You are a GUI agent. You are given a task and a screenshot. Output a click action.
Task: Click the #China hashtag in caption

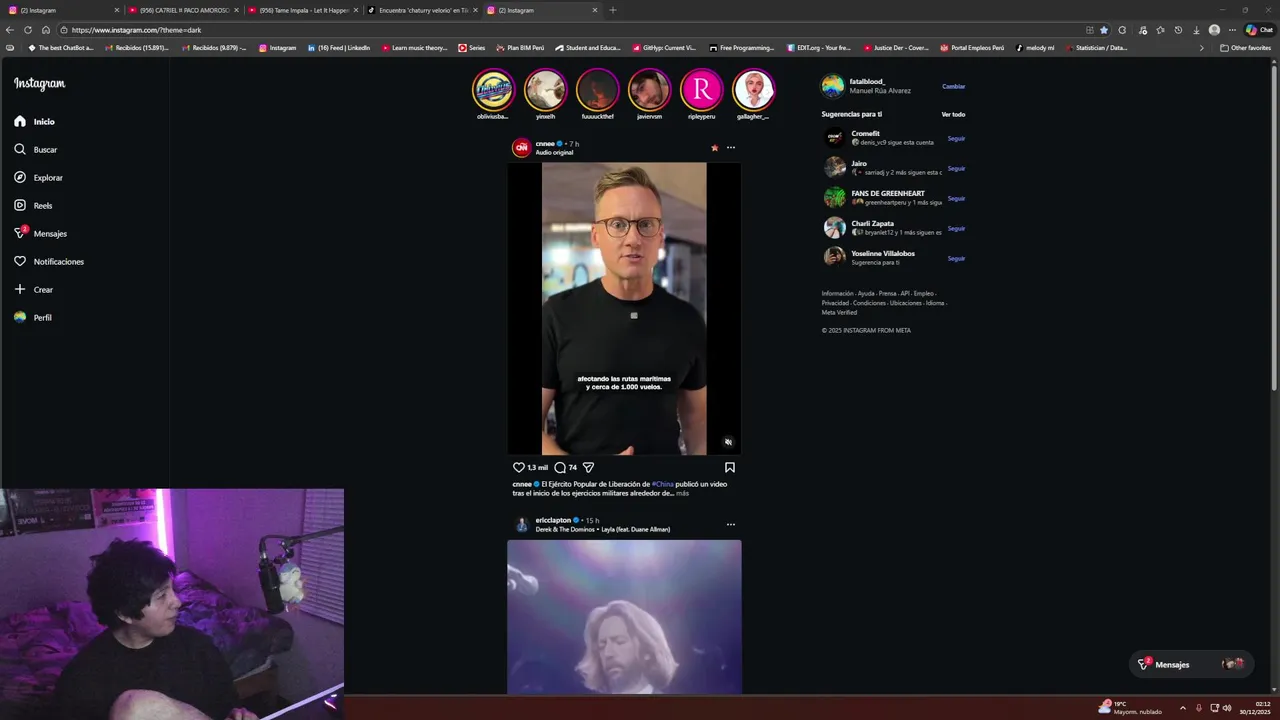[x=663, y=484]
